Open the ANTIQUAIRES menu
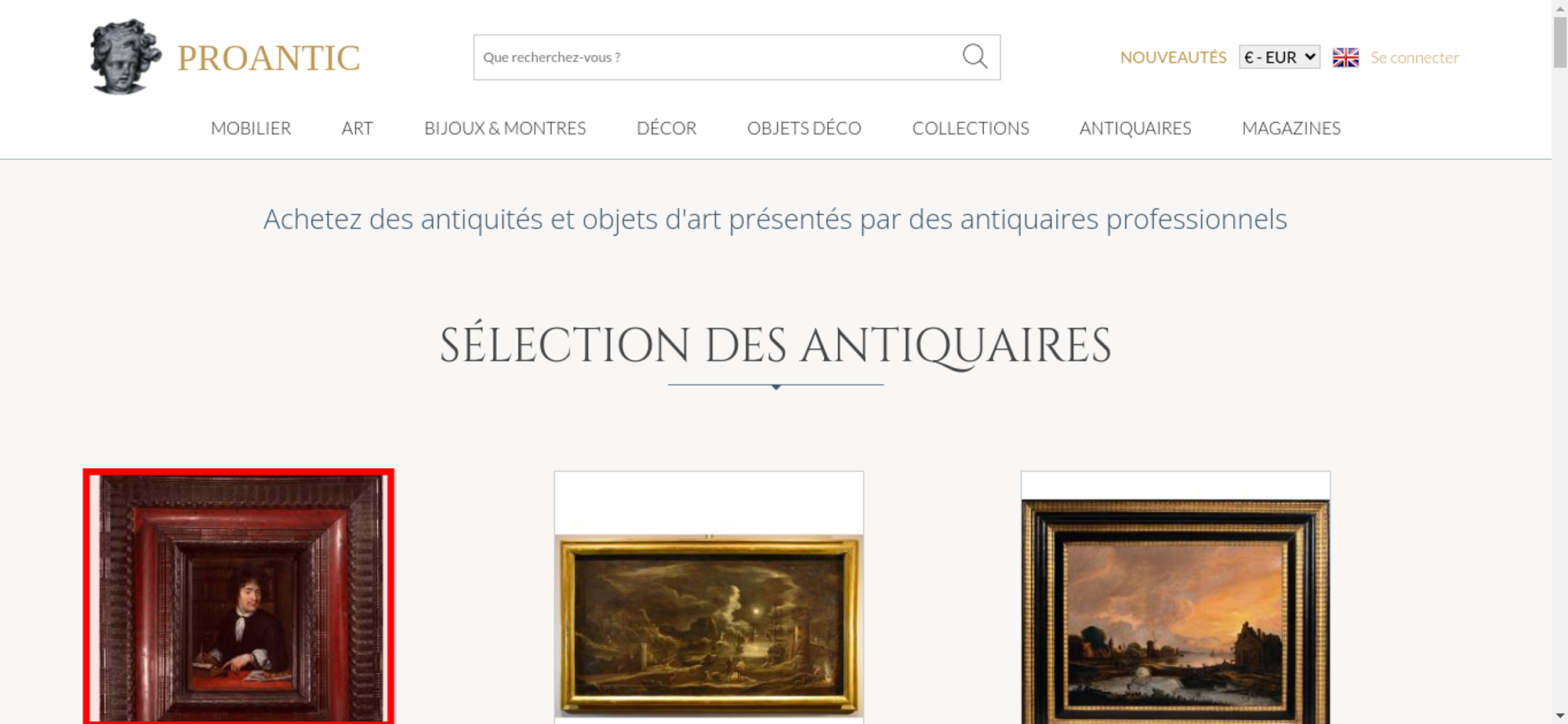This screenshot has height=724, width=1568. tap(1135, 128)
